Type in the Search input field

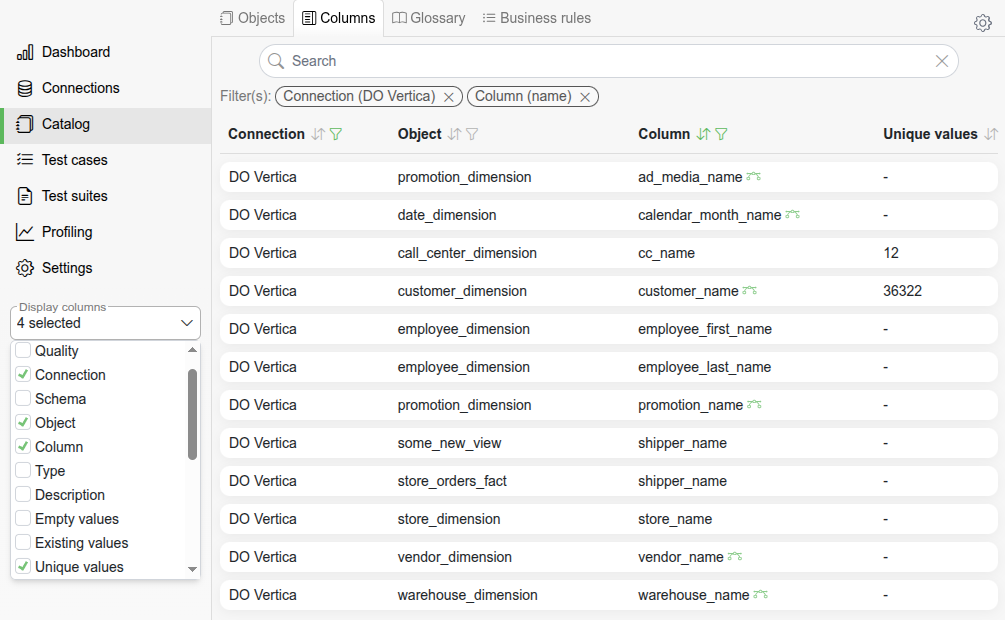coord(600,61)
